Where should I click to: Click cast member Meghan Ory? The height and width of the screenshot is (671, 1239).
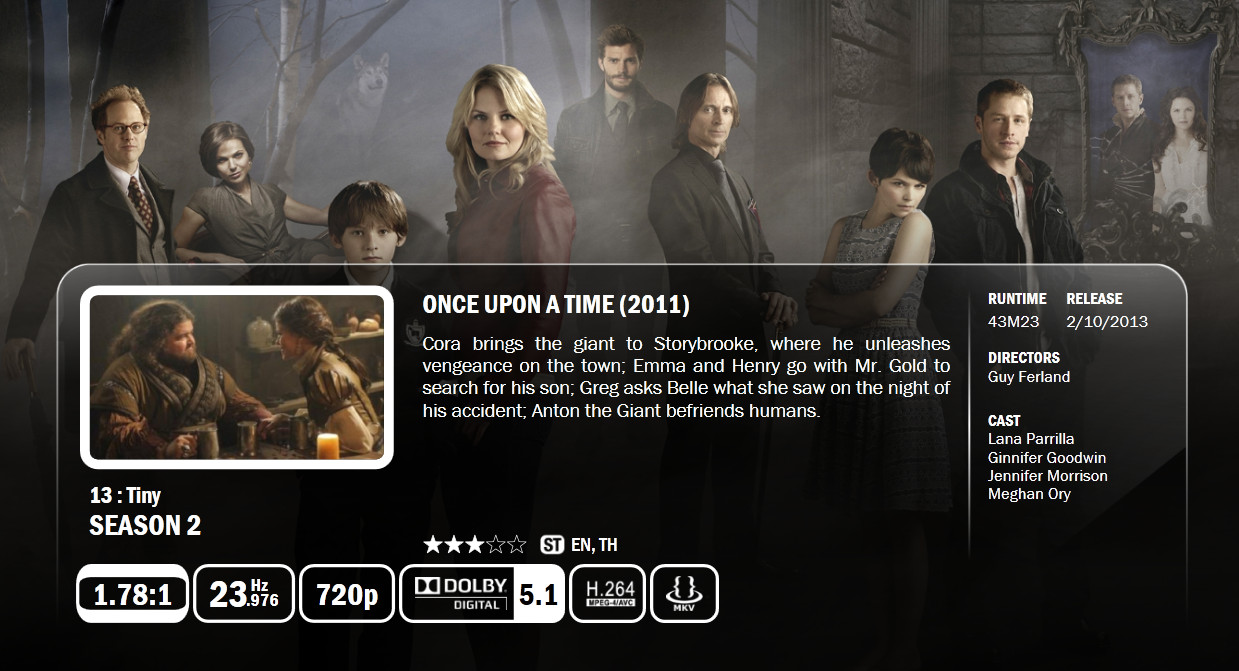pos(1029,494)
